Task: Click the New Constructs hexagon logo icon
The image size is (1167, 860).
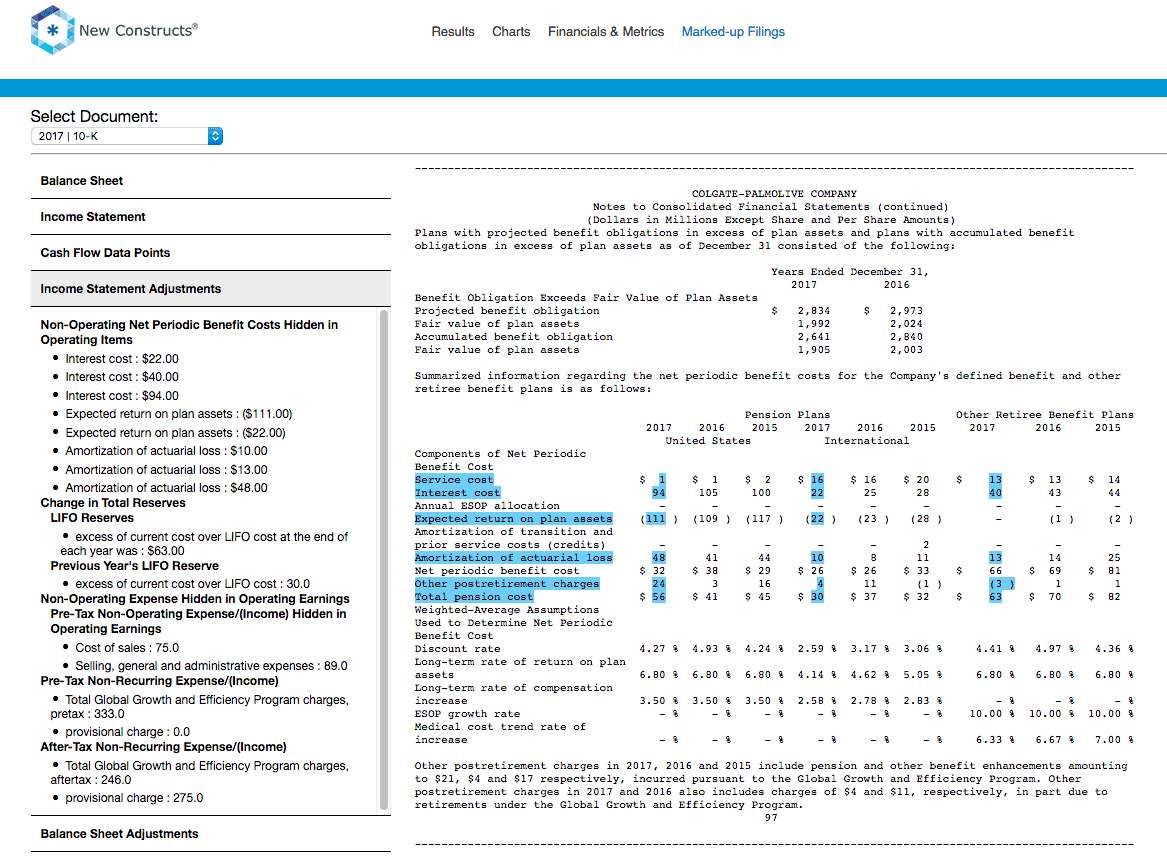Action: click(x=52, y=31)
